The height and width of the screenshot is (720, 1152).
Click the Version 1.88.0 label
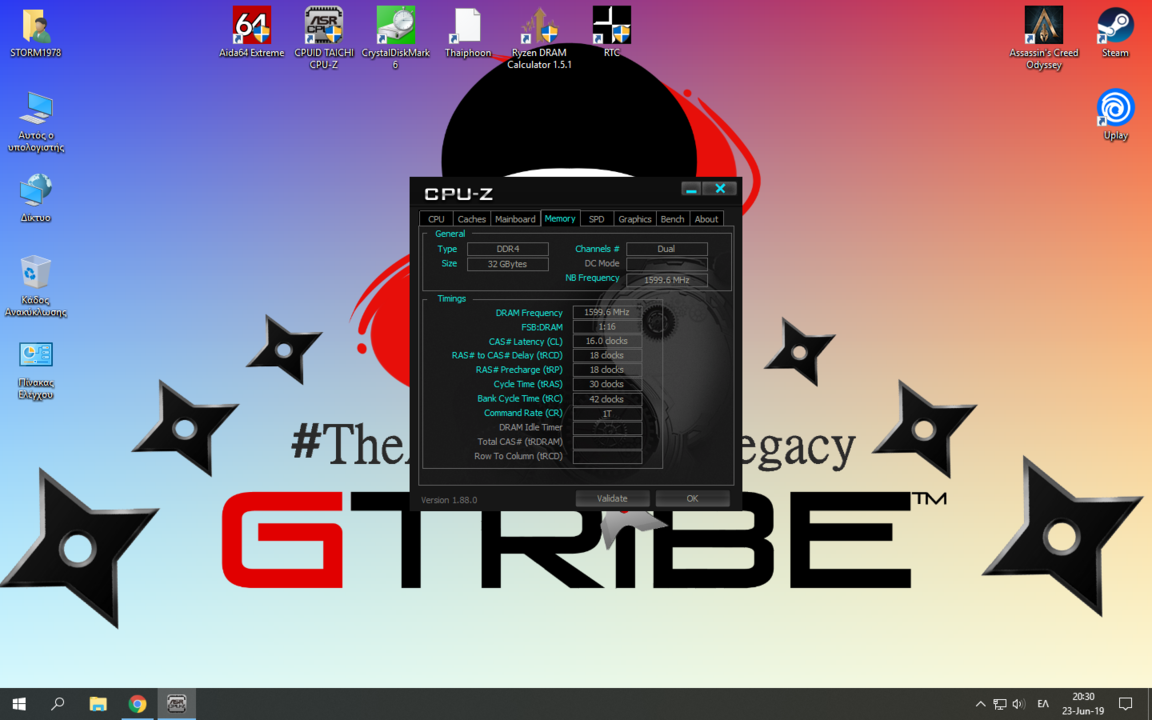pyautogui.click(x=449, y=500)
